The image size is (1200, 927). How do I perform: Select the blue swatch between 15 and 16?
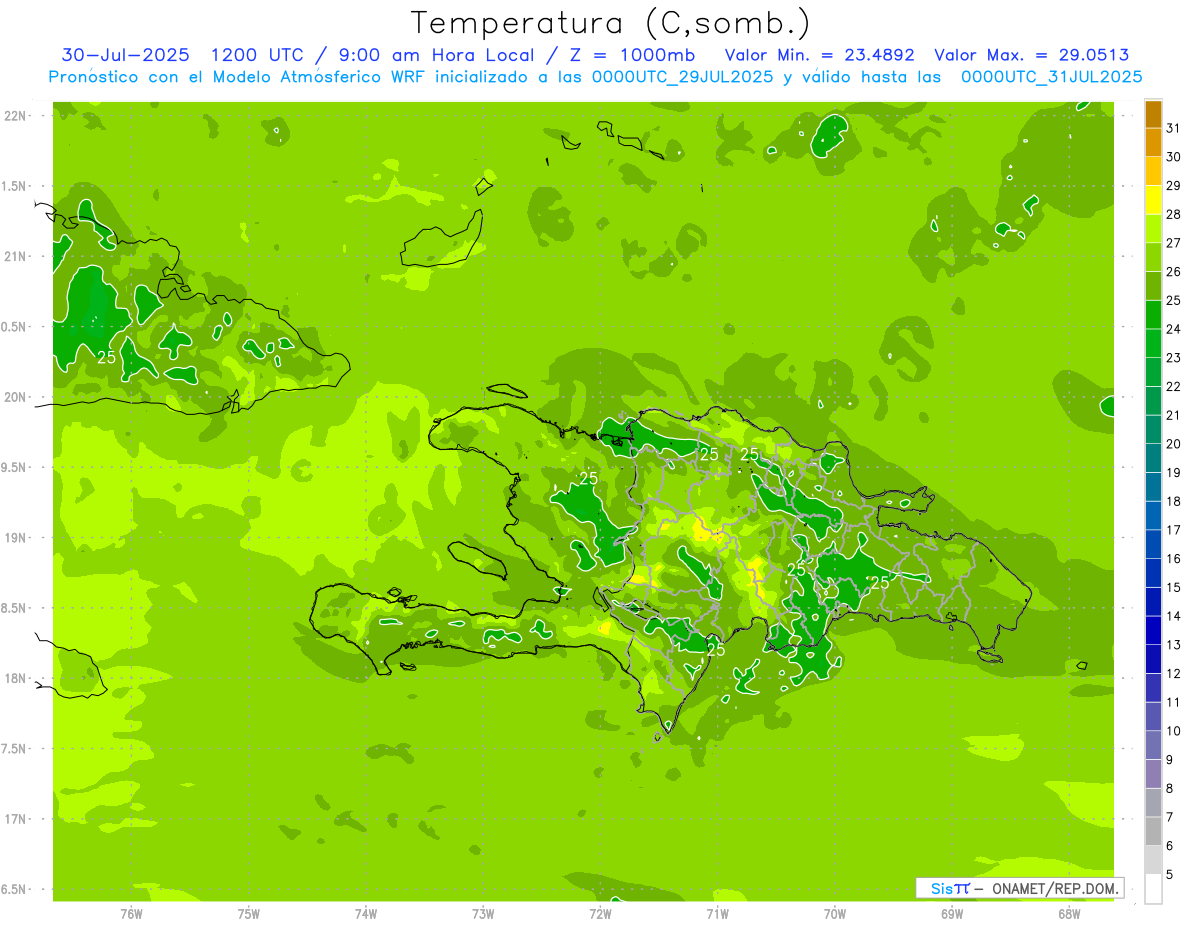[x=1153, y=573]
